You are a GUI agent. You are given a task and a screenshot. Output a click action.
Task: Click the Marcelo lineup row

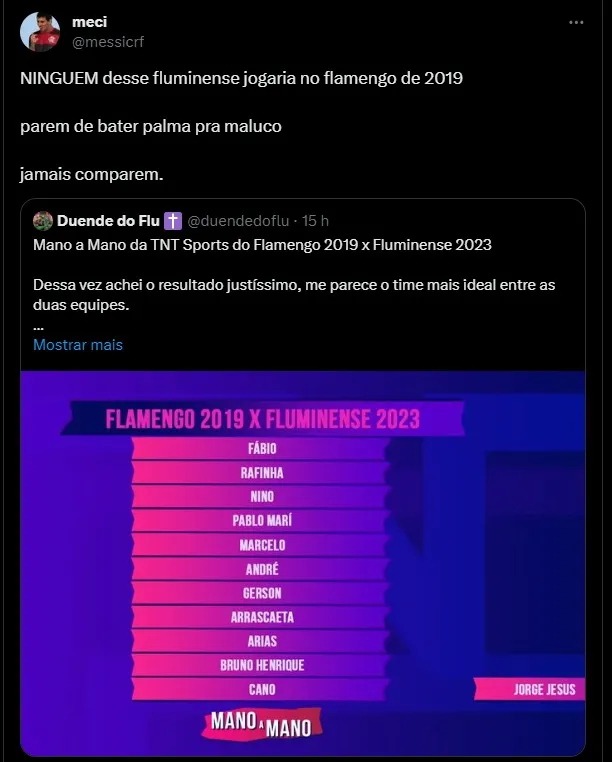261,545
